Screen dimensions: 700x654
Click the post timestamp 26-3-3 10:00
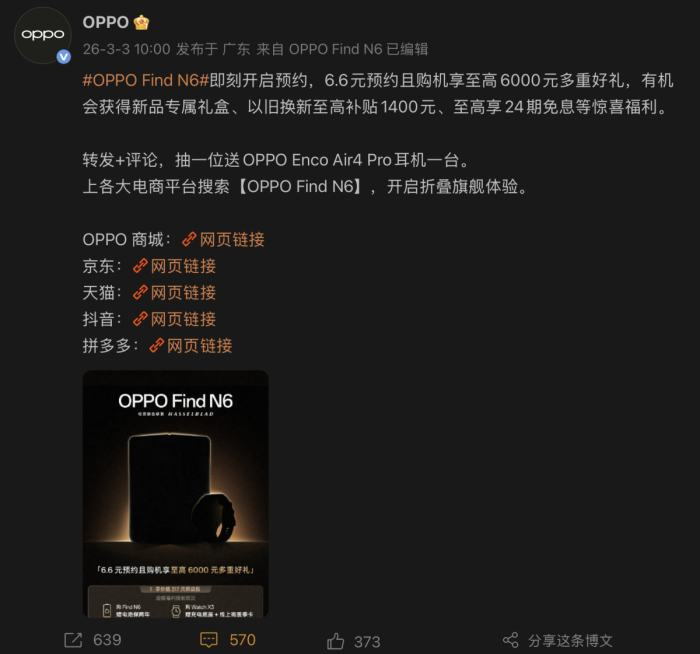(127, 49)
